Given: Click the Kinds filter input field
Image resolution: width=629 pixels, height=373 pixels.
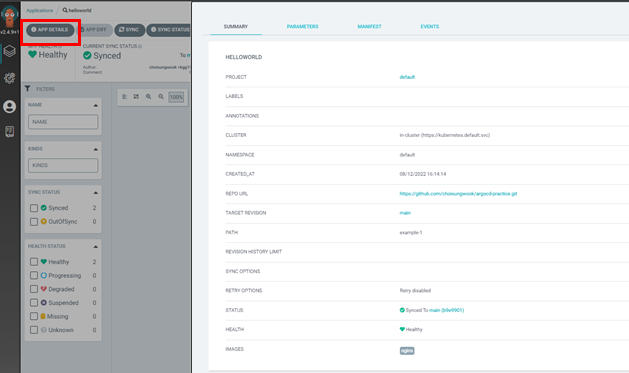Looking at the screenshot, I should point(63,165).
